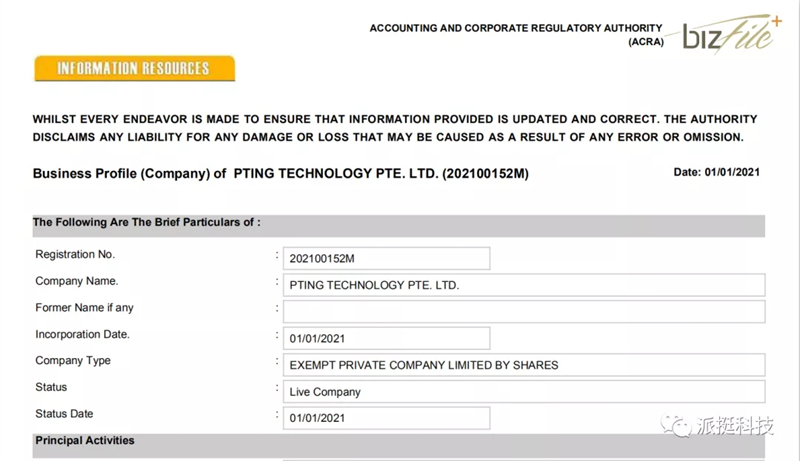
Task: Click the Information Resources banner
Action: coord(134,69)
